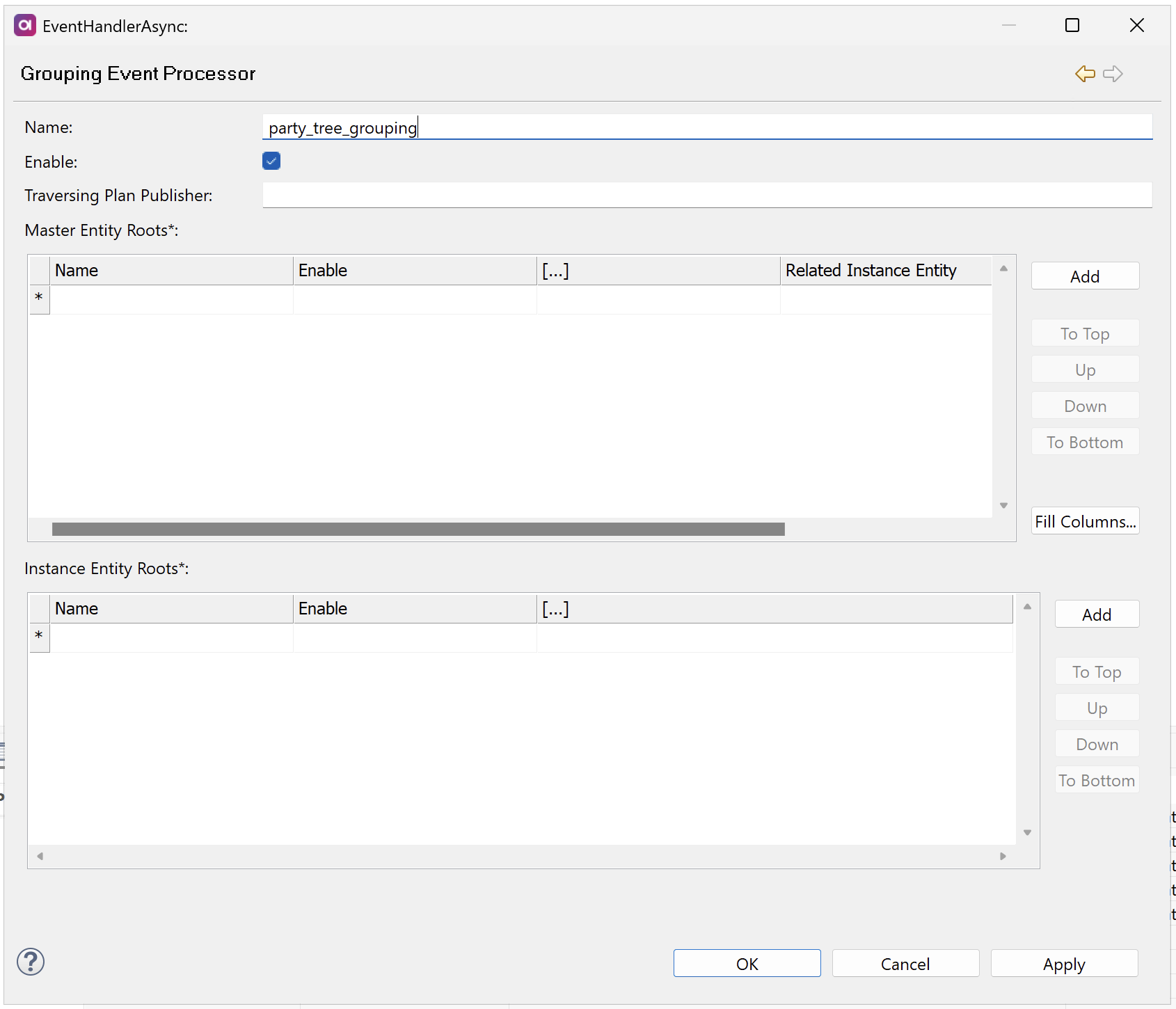Confirm the dialog with OK
The height and width of the screenshot is (1009, 1176).
tap(747, 964)
